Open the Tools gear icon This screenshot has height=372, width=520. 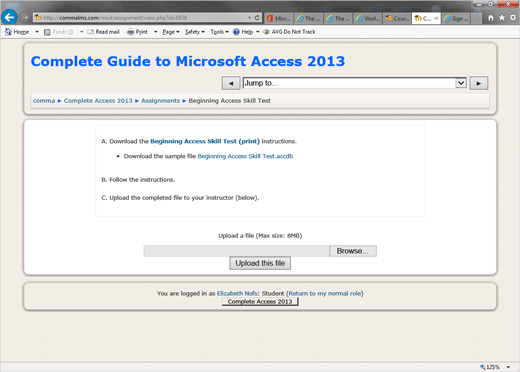(x=513, y=18)
